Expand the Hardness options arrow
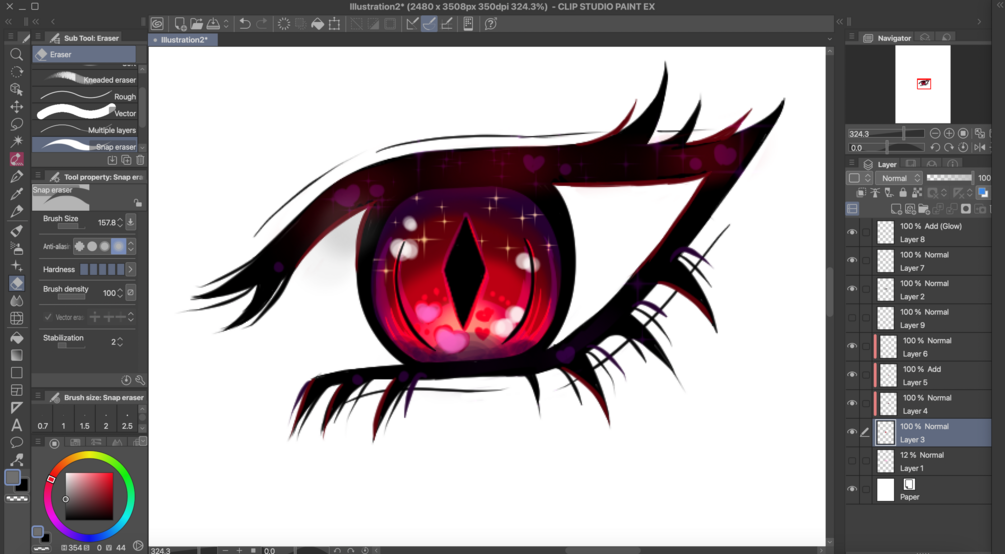The width and height of the screenshot is (1005, 554). tap(131, 269)
